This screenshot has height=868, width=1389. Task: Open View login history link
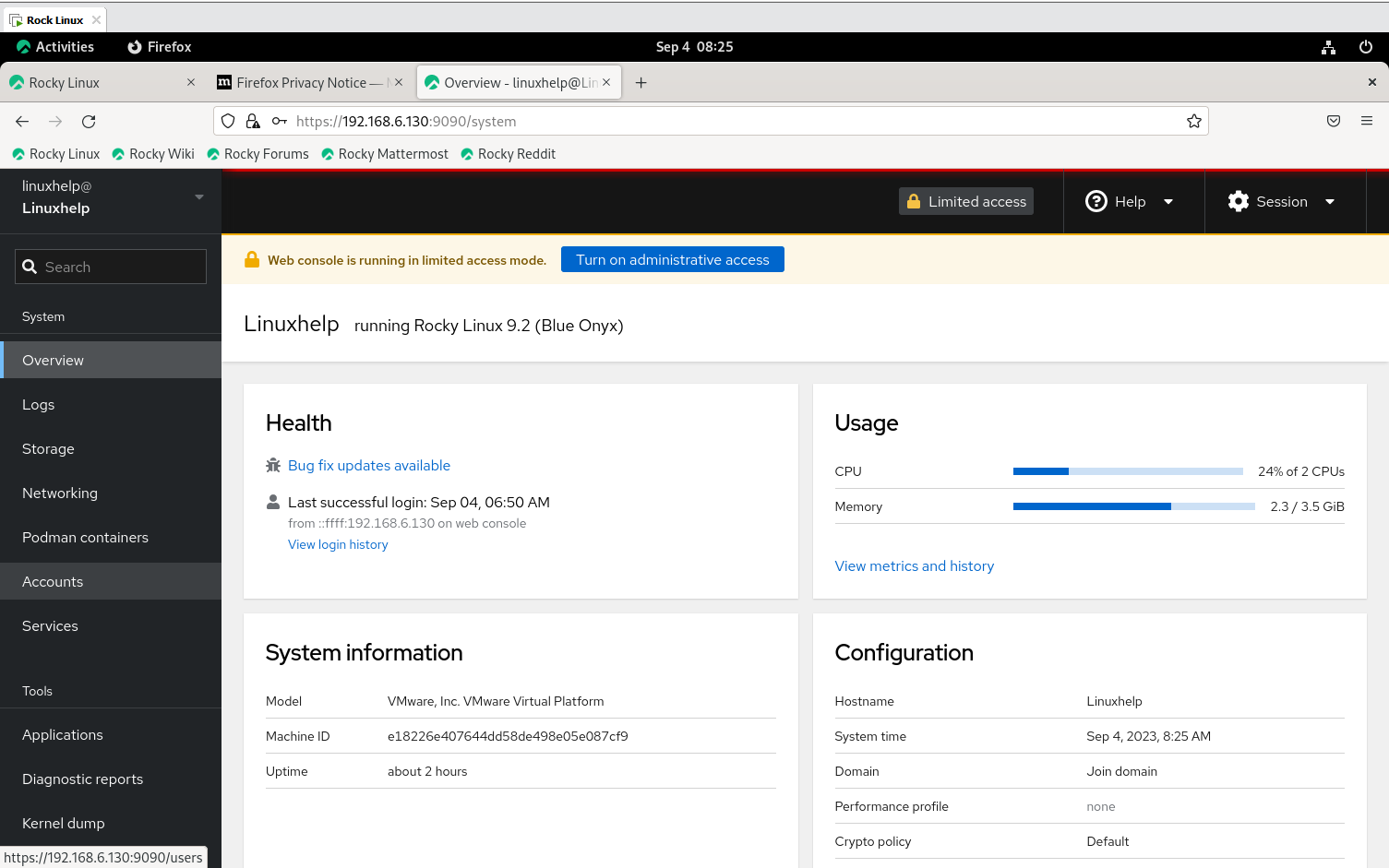coord(338,544)
